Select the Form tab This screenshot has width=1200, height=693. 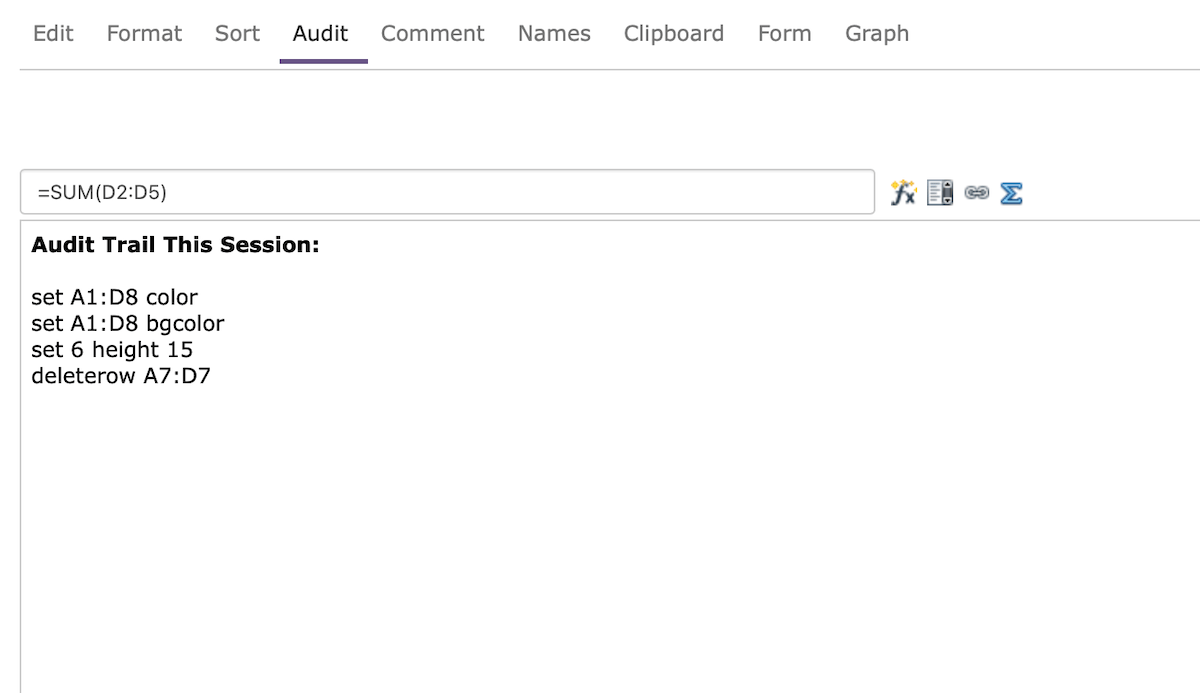(784, 33)
